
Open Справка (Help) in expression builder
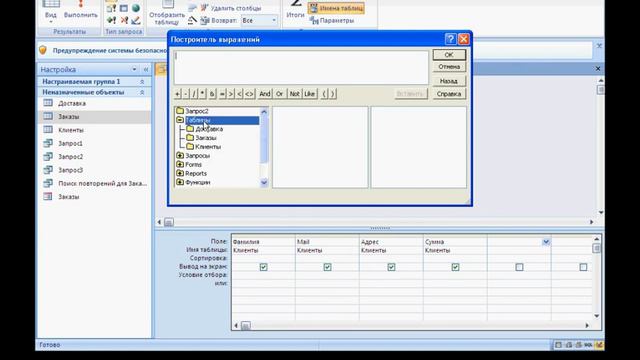point(449,94)
